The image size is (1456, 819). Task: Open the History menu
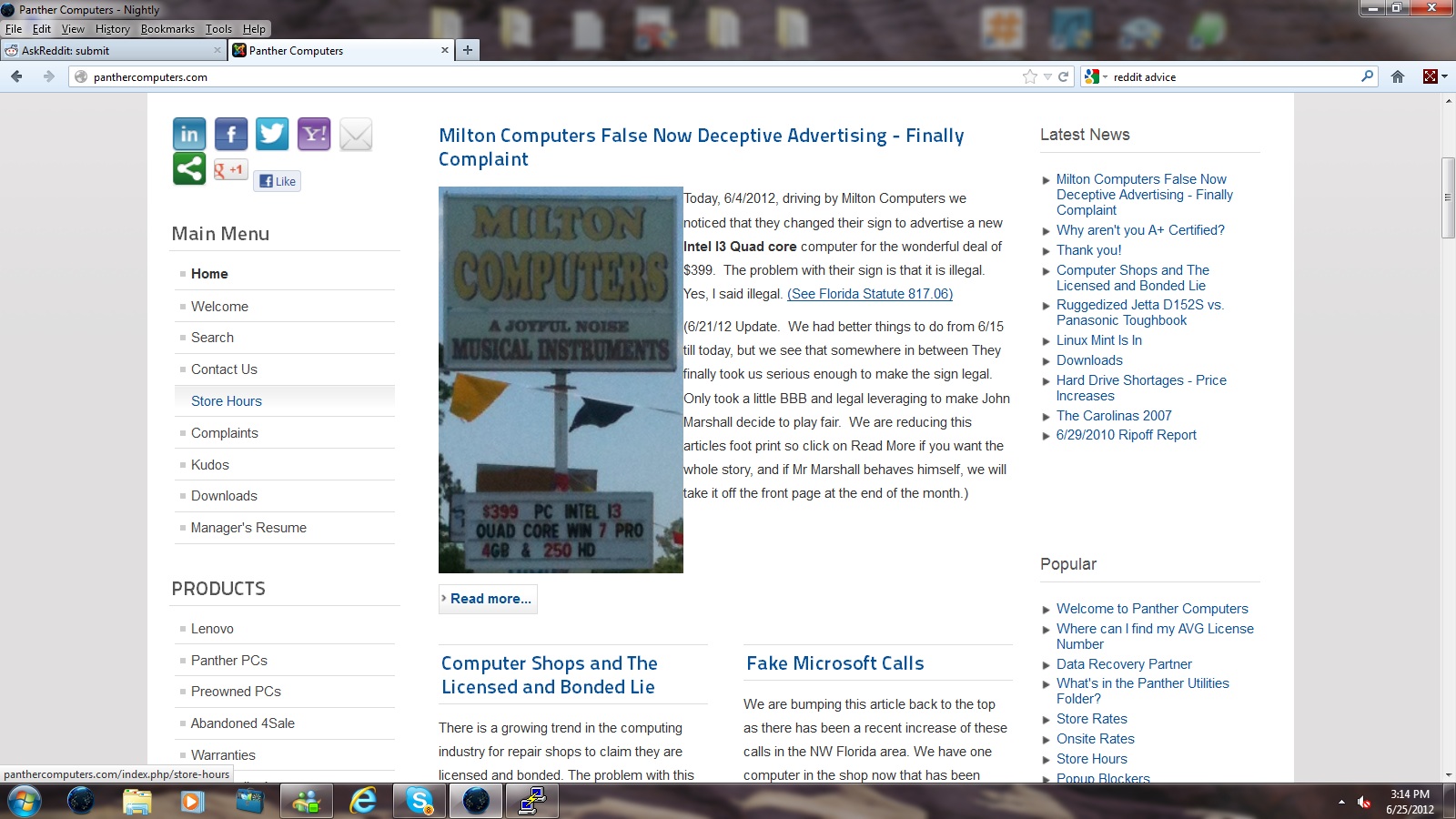(x=113, y=29)
